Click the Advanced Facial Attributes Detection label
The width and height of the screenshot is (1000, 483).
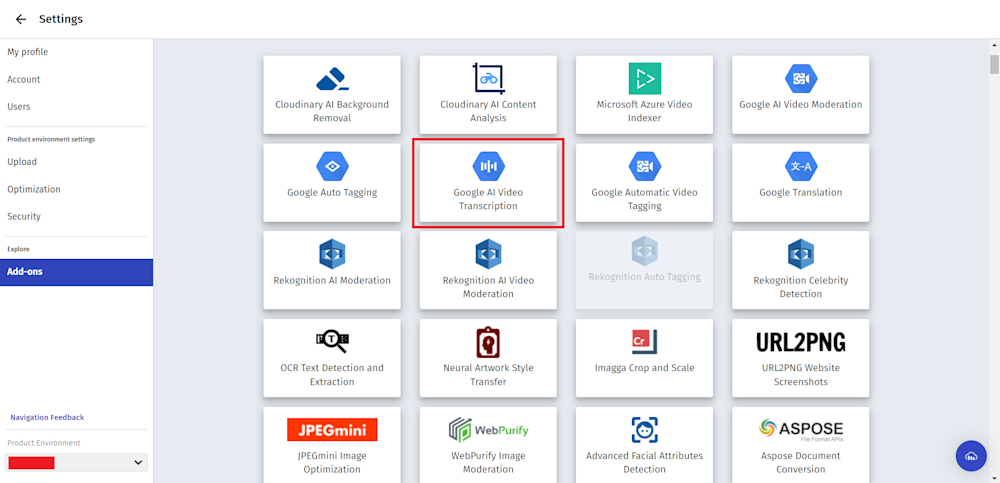tap(645, 463)
